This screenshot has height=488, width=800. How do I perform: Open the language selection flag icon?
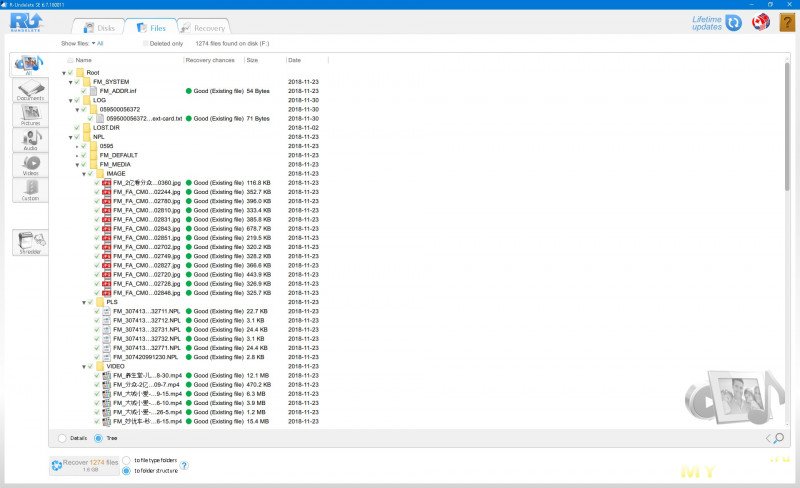pyautogui.click(x=761, y=23)
